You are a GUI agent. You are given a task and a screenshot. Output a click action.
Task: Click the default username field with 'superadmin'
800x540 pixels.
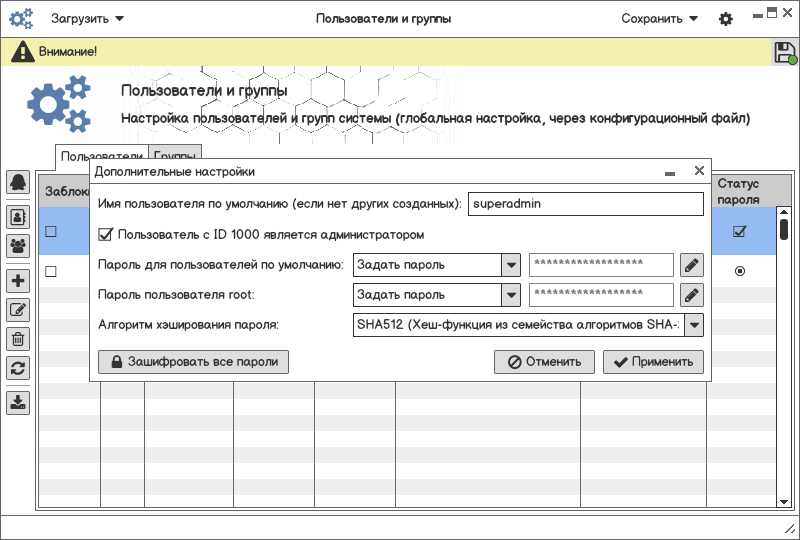[586, 203]
